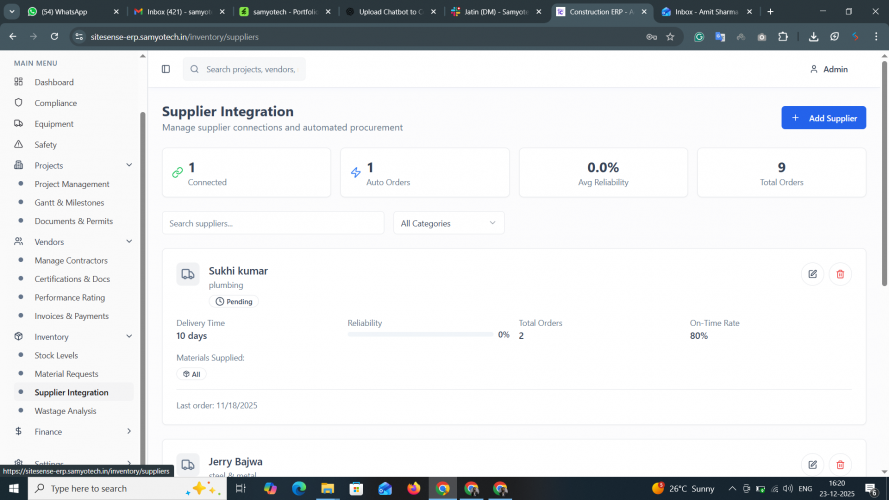Open the browser downloads icon
889x500 pixels.
pyautogui.click(x=813, y=37)
